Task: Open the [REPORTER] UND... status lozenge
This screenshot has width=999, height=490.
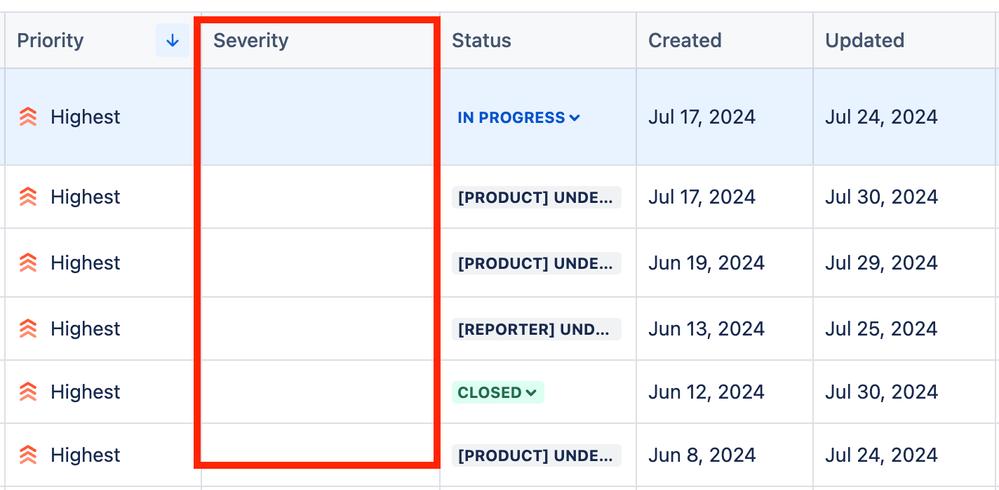Action: point(536,329)
